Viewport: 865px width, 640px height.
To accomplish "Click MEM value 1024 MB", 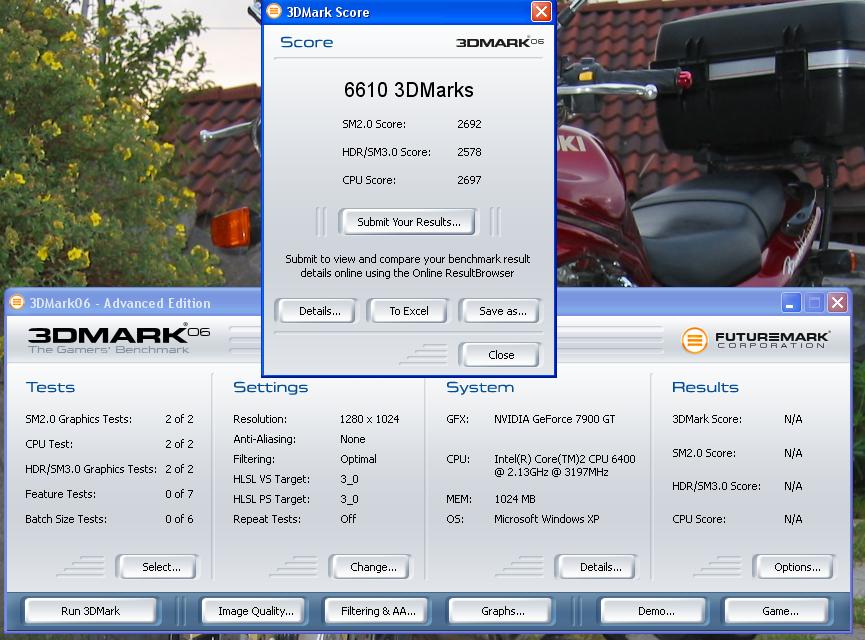I will click(x=515, y=499).
